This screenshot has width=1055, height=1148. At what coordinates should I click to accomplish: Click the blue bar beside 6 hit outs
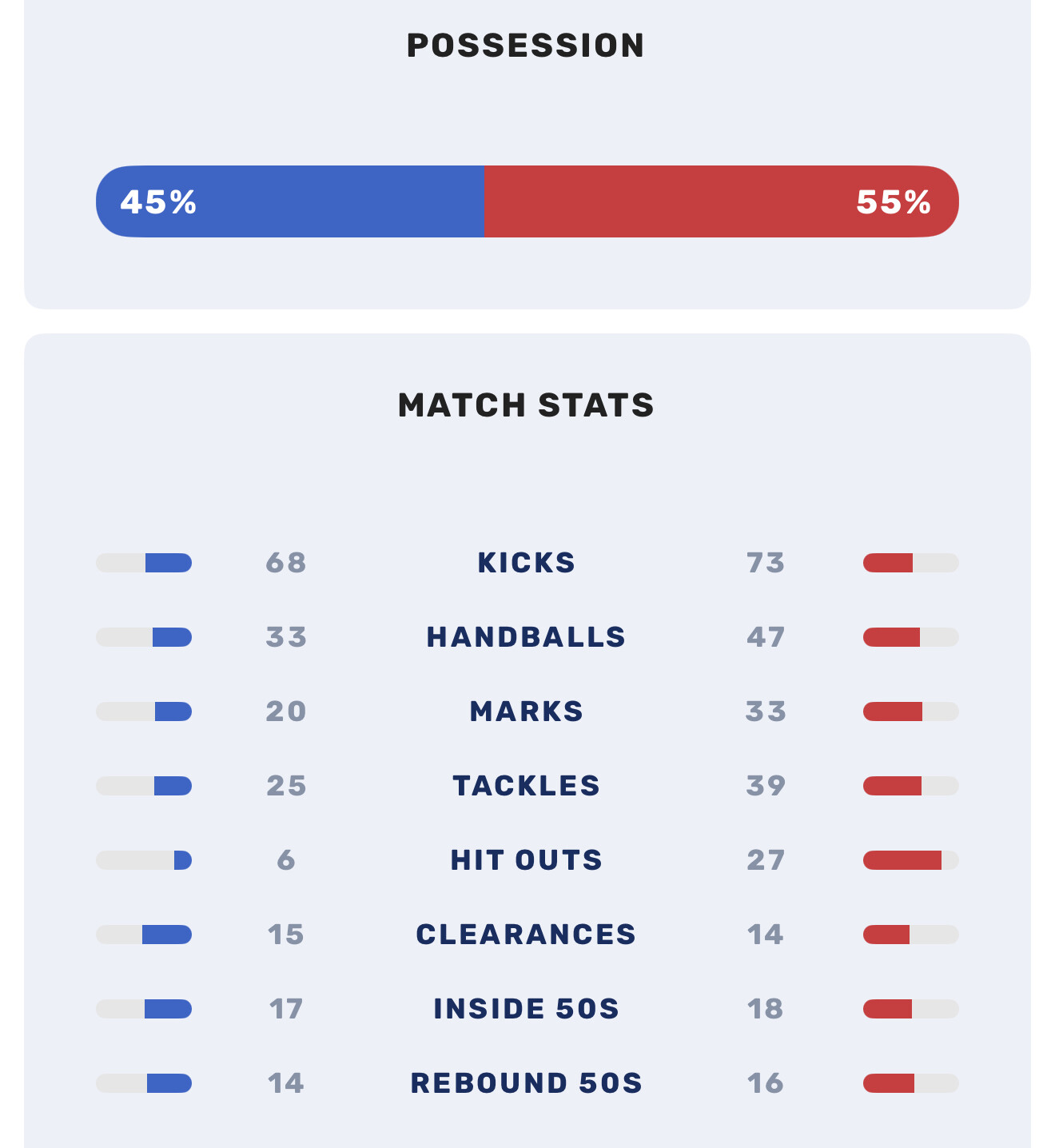(183, 860)
